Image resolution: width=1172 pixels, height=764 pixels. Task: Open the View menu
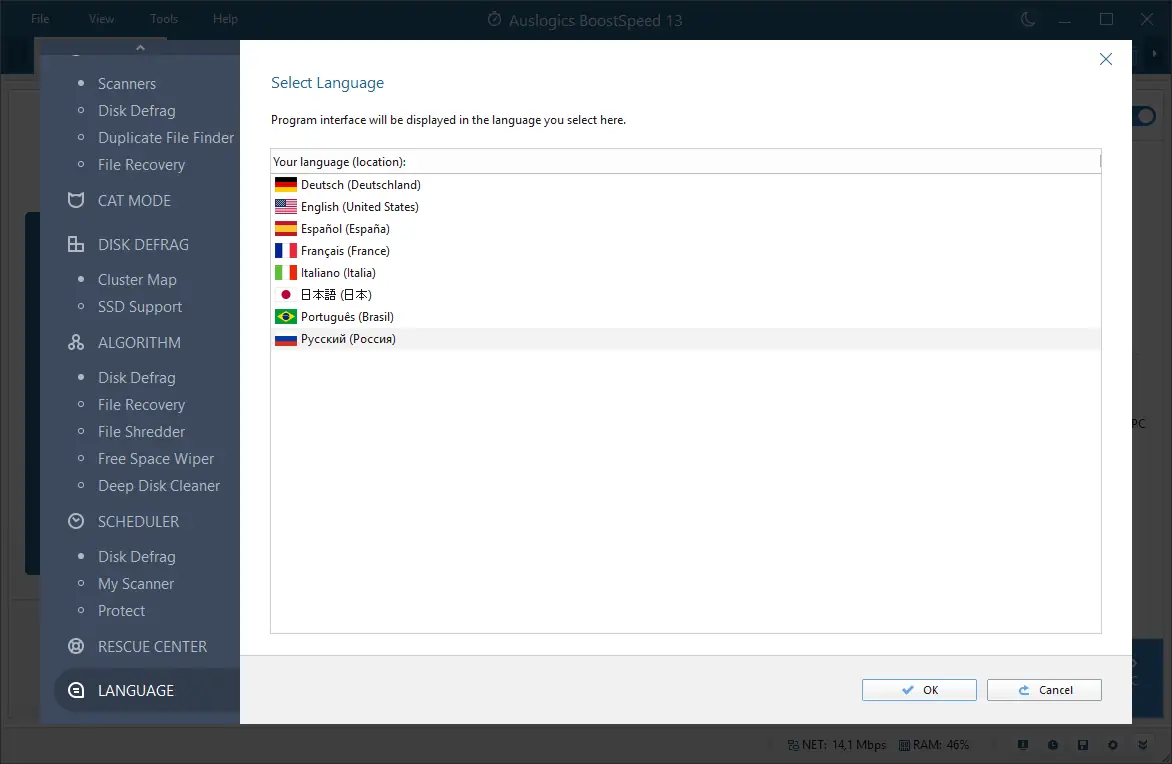(x=101, y=19)
